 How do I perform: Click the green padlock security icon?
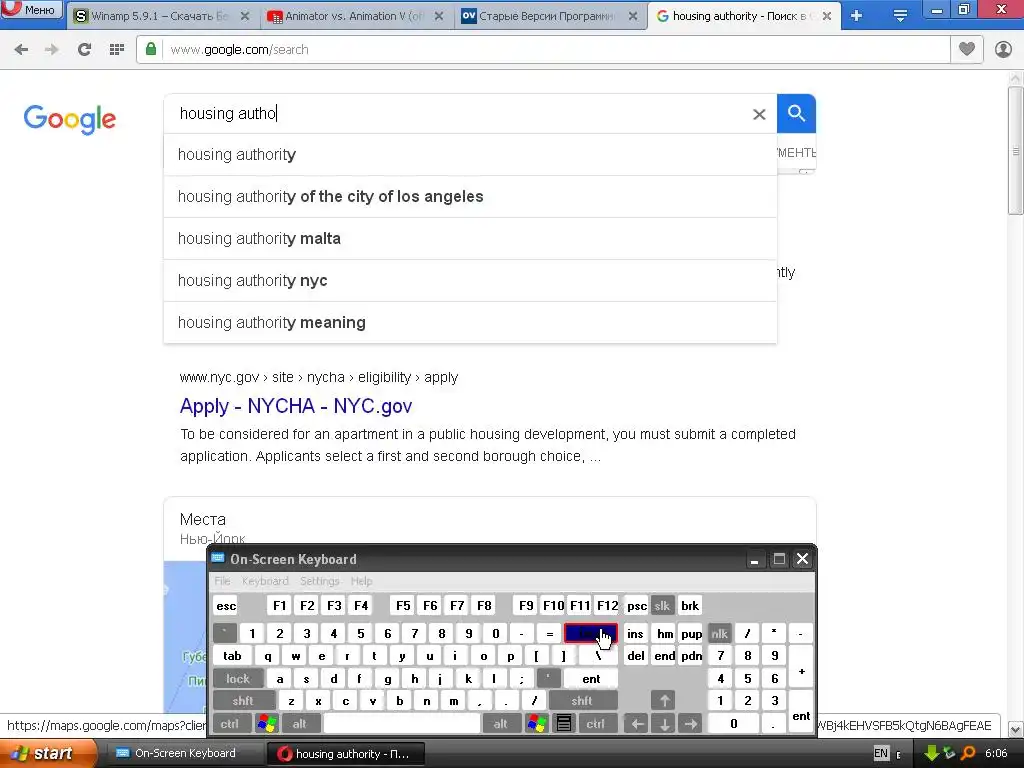point(151,49)
